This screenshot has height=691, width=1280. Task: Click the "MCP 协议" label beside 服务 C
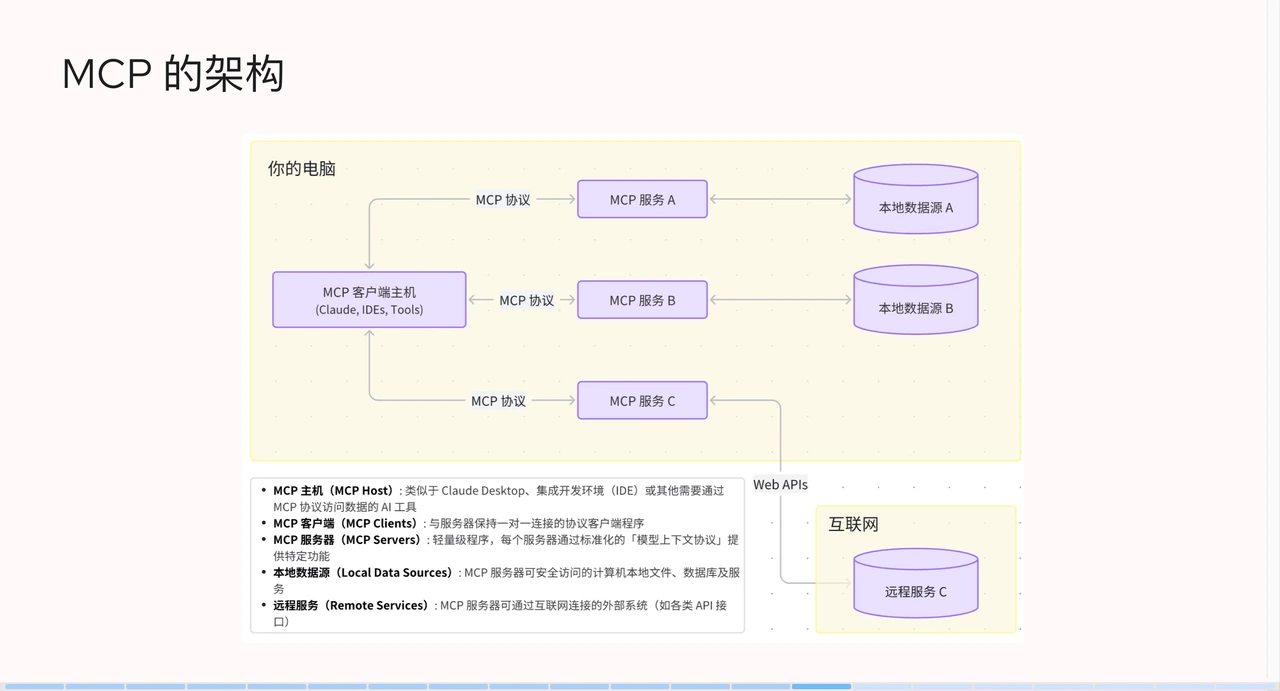(499, 400)
